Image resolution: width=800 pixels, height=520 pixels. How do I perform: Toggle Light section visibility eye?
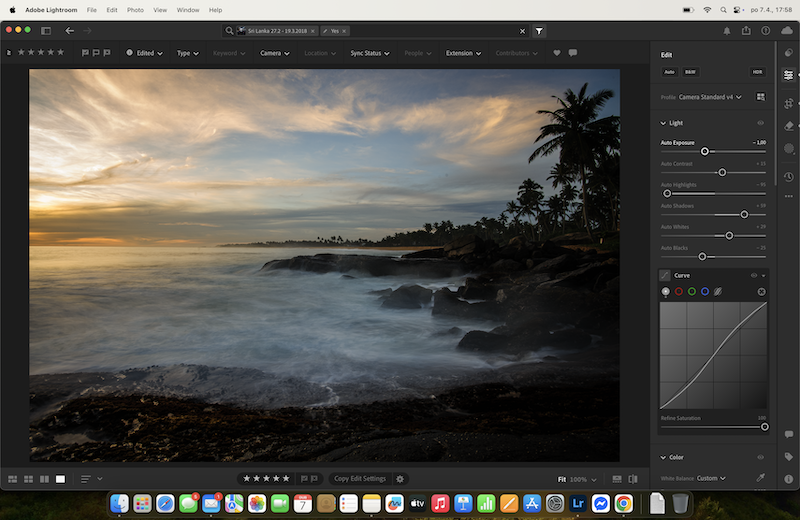[x=760, y=123]
